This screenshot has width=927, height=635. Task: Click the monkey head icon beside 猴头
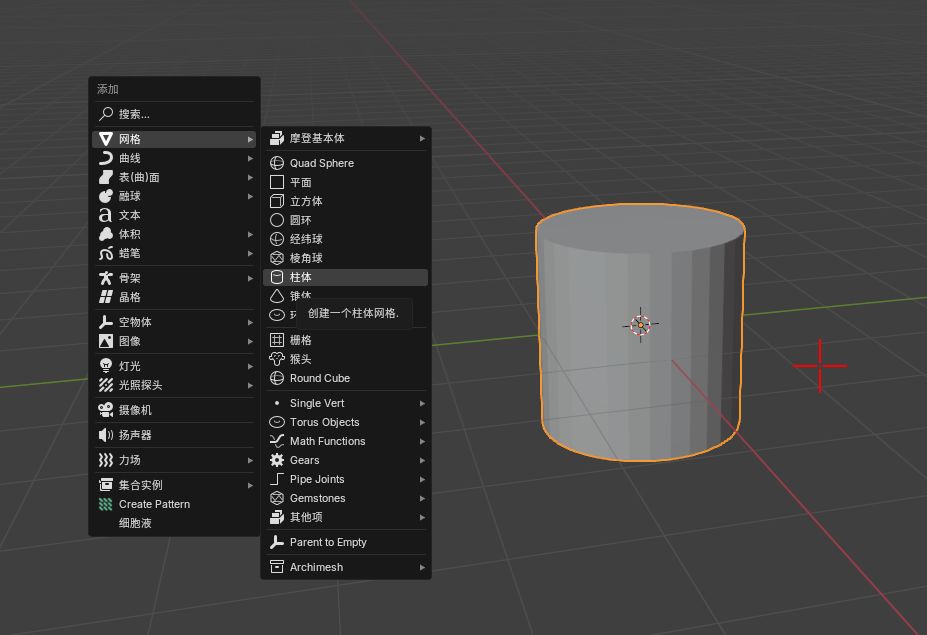(x=277, y=359)
